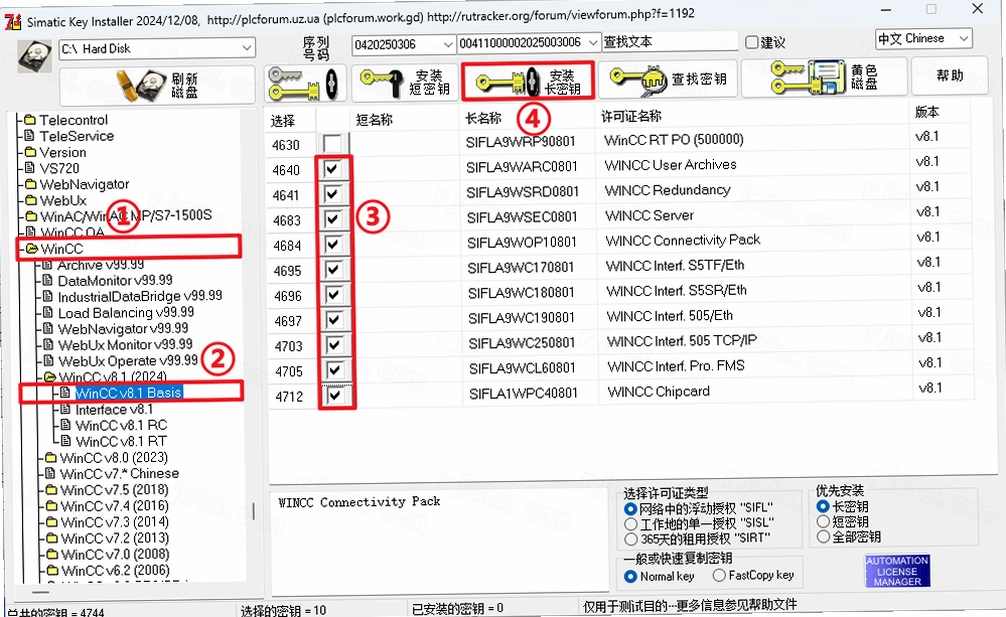This screenshot has width=1006, height=617.
Task: Click the WinCC v8.0 (2023) folder icon
Action: 51,458
